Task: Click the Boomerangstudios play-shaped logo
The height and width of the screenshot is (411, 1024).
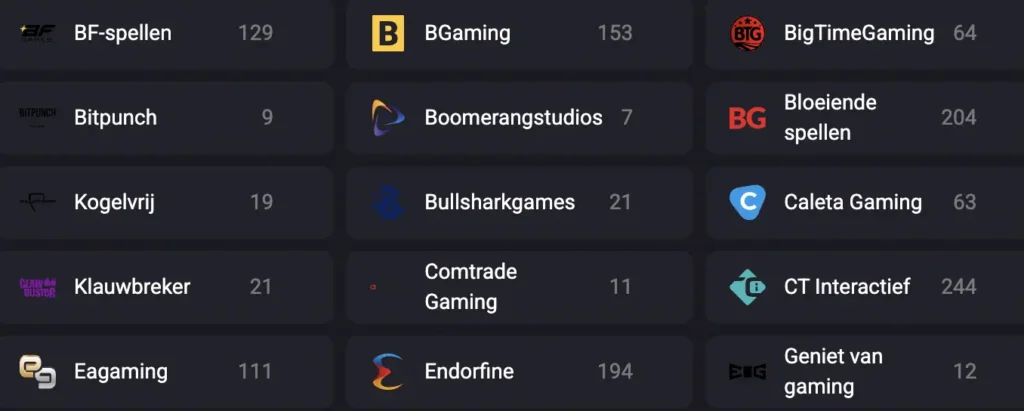Action: click(387, 118)
